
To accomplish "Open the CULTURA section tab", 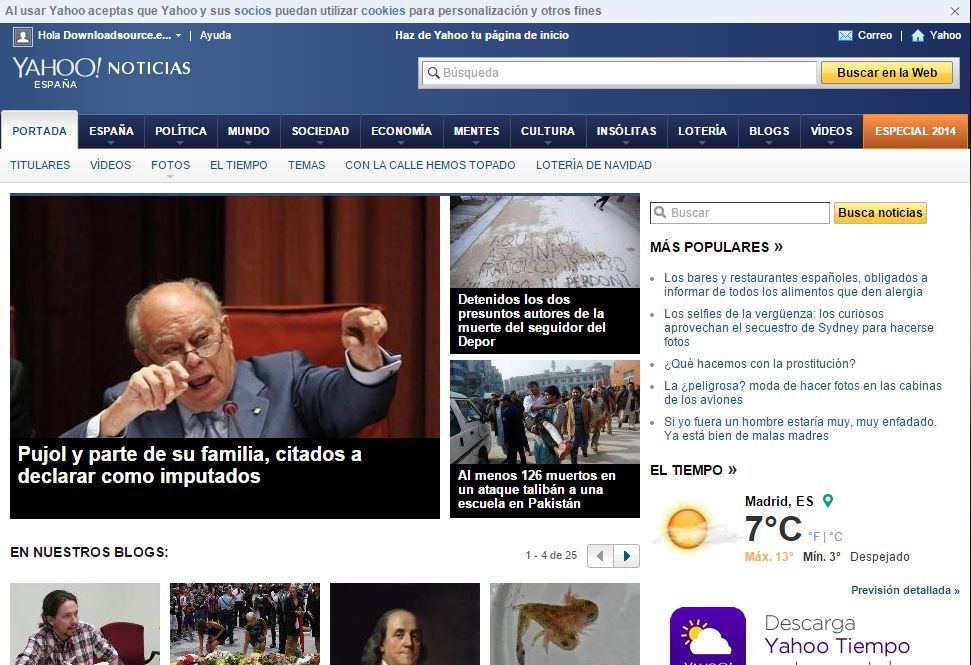I will pyautogui.click(x=547, y=131).
